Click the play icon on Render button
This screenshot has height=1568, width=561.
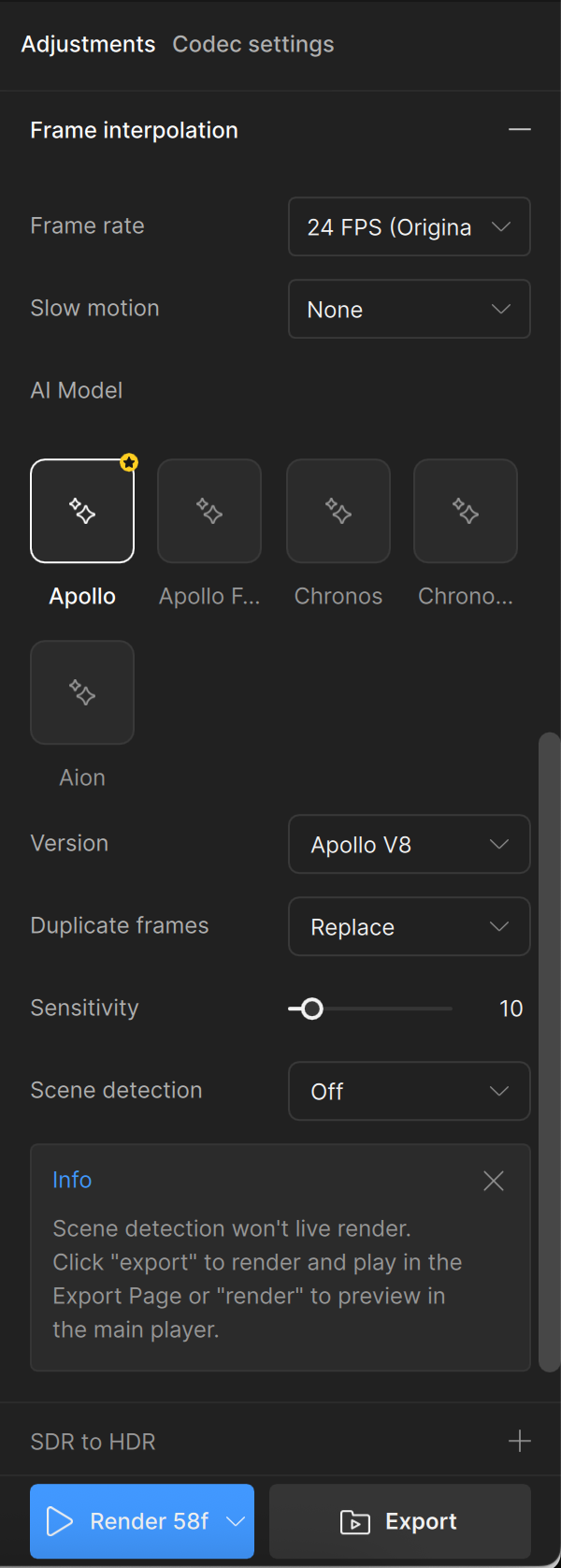click(60, 1521)
